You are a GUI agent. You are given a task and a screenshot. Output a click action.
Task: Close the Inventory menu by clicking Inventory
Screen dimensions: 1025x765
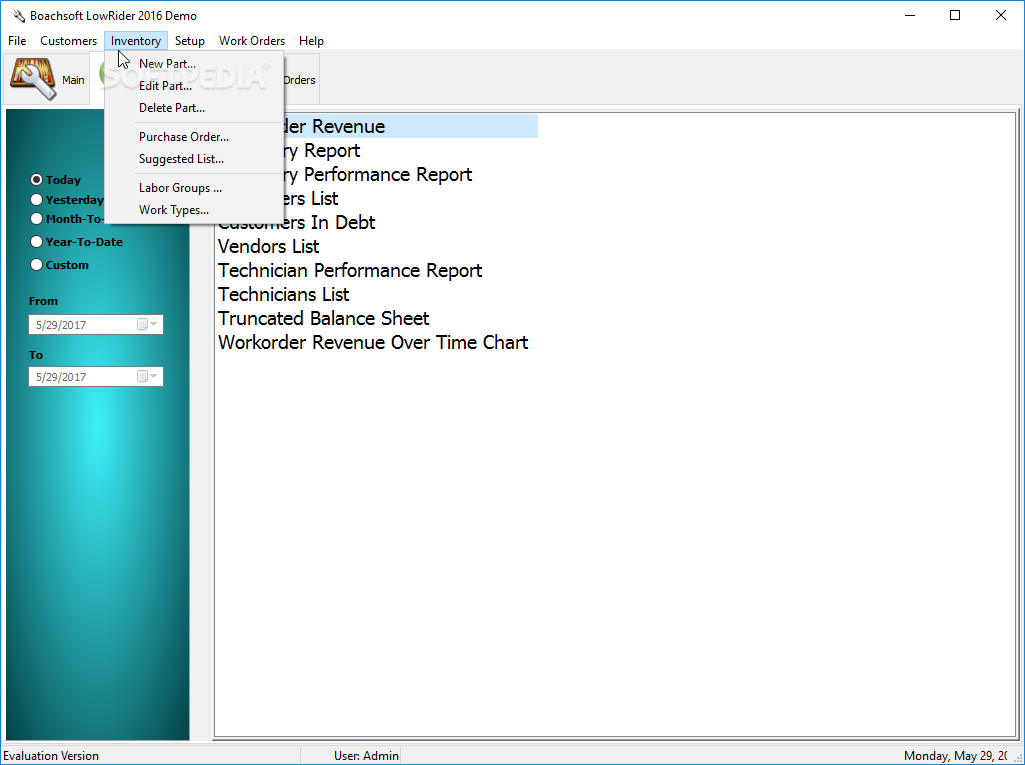tap(136, 41)
